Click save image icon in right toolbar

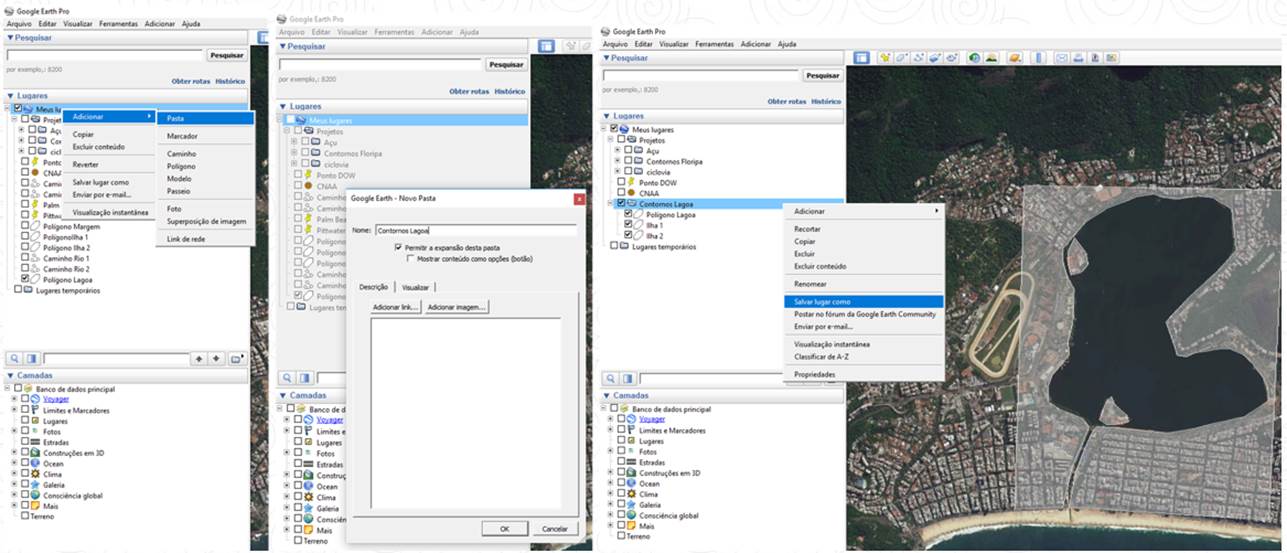coord(1095,58)
